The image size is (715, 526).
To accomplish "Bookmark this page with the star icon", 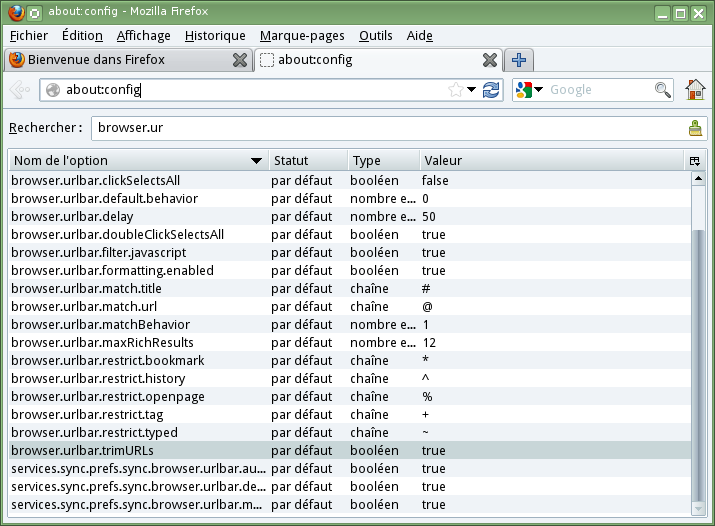I will (x=456, y=90).
